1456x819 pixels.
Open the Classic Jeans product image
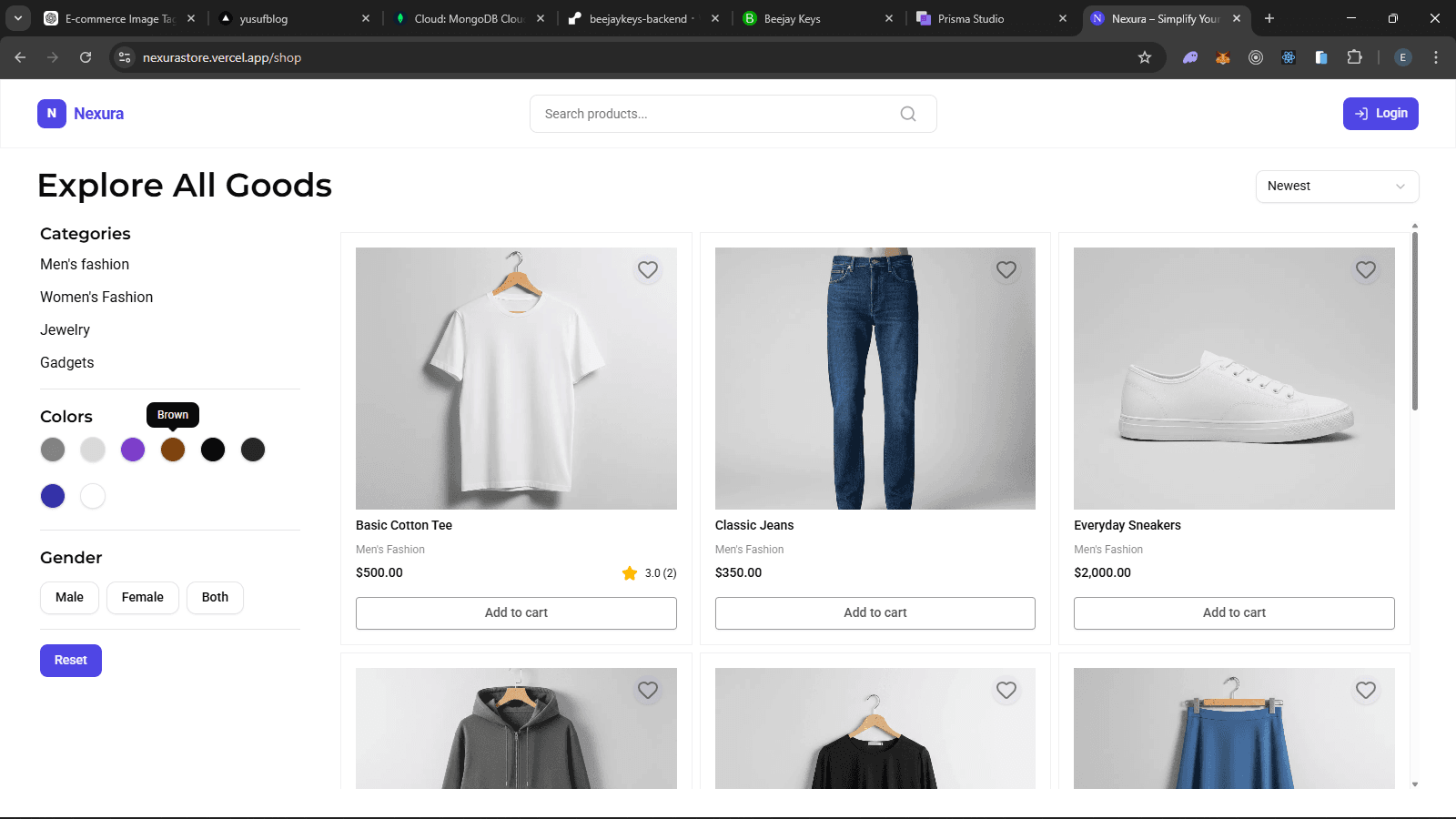pos(875,379)
